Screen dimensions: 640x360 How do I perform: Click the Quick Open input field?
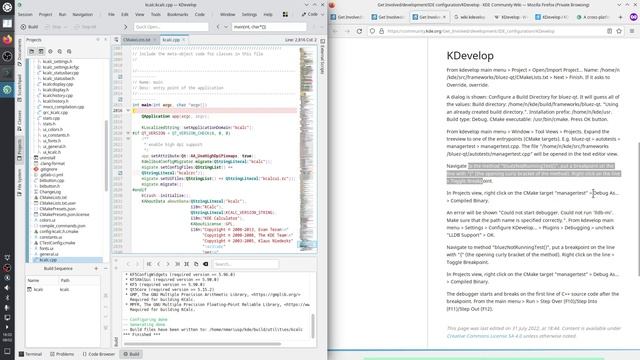click(171, 27)
